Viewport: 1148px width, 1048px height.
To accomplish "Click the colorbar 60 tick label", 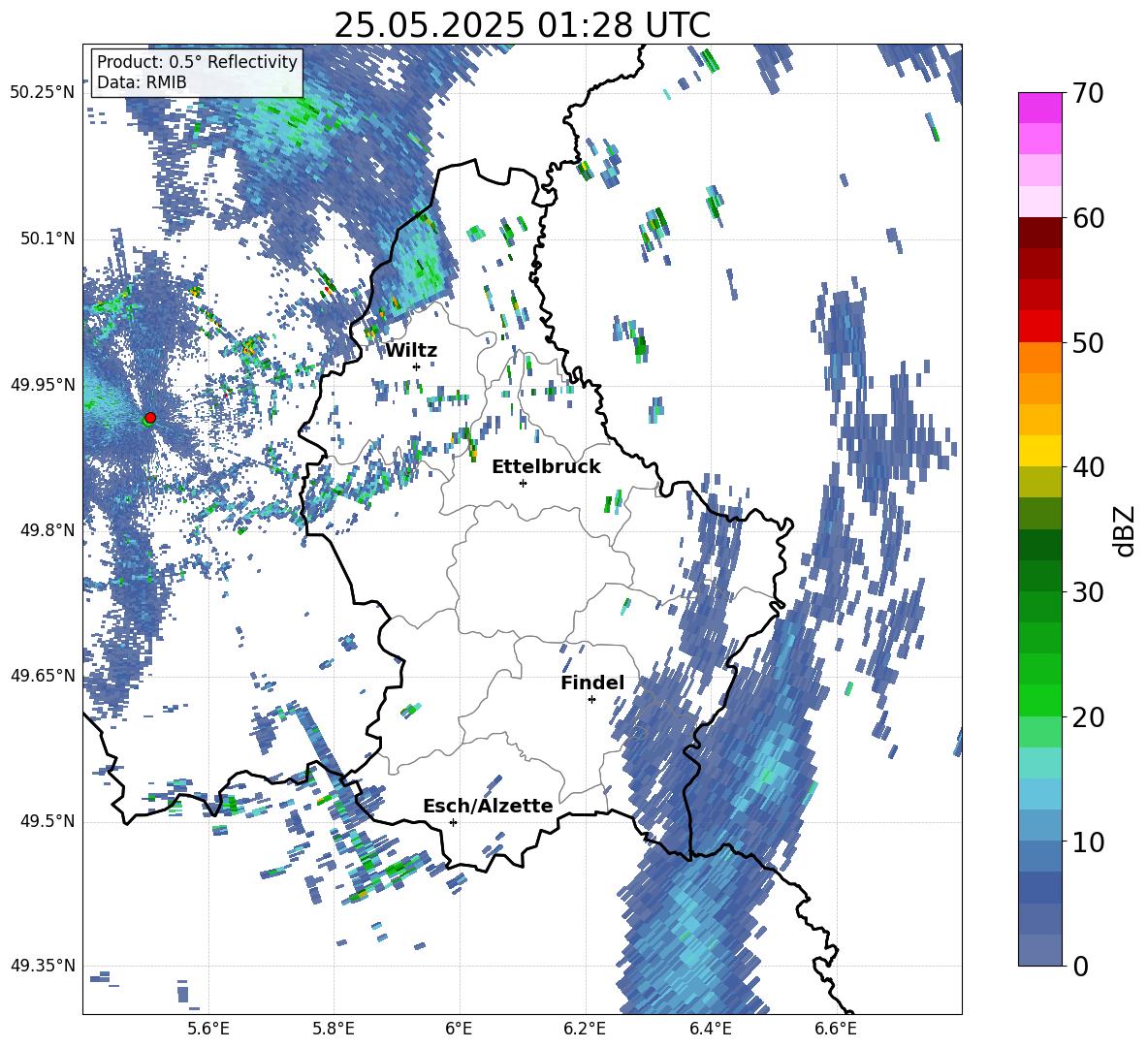I will click(x=1088, y=218).
